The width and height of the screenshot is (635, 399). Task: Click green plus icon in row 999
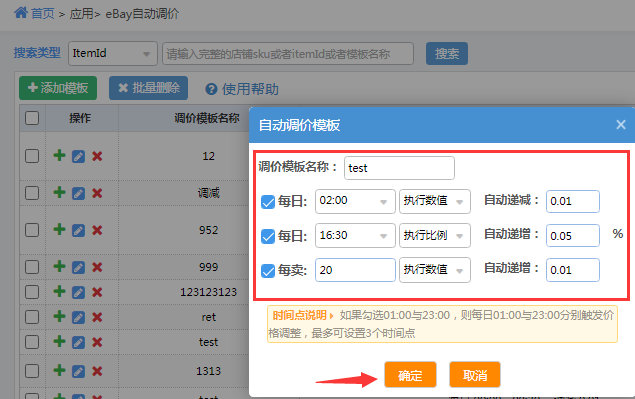coord(60,266)
